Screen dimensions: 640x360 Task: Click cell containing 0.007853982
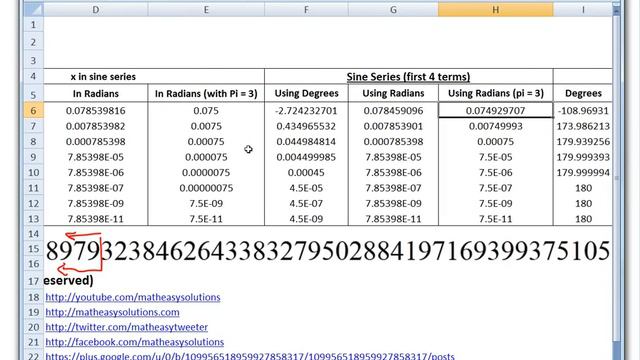pyautogui.click(x=96, y=126)
